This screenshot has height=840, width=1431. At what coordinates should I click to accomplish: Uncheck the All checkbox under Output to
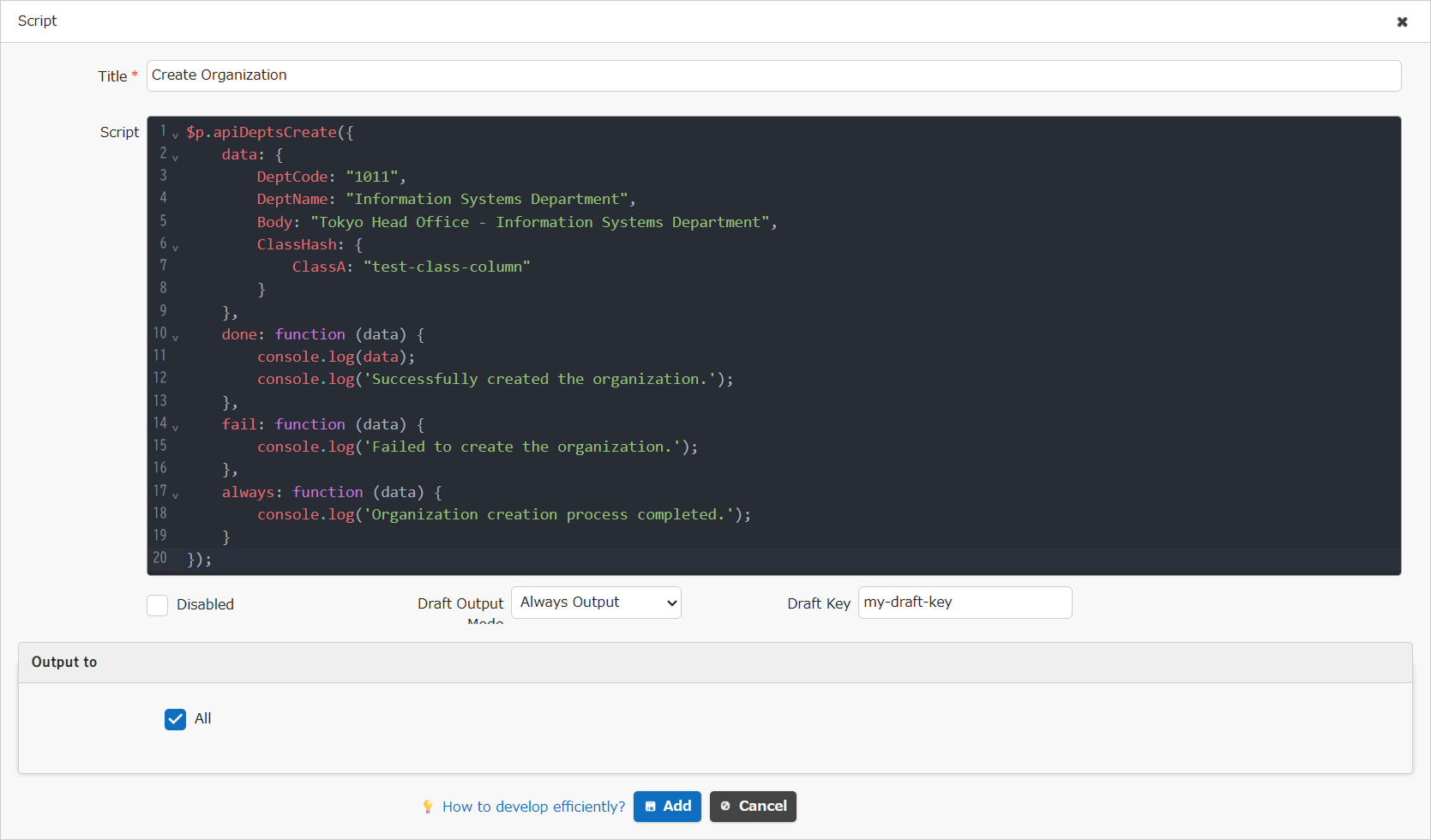[175, 719]
